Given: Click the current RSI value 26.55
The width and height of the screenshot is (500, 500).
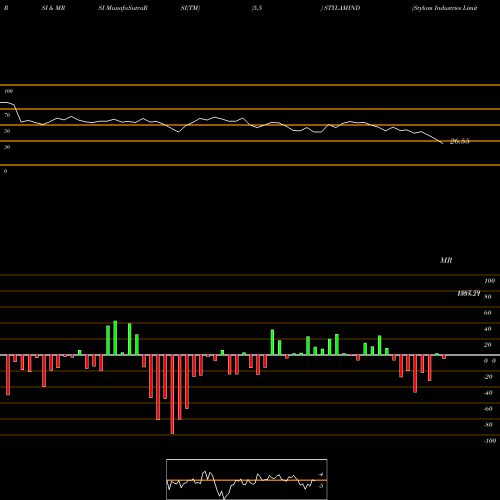Looking at the screenshot, I should click(x=460, y=141).
